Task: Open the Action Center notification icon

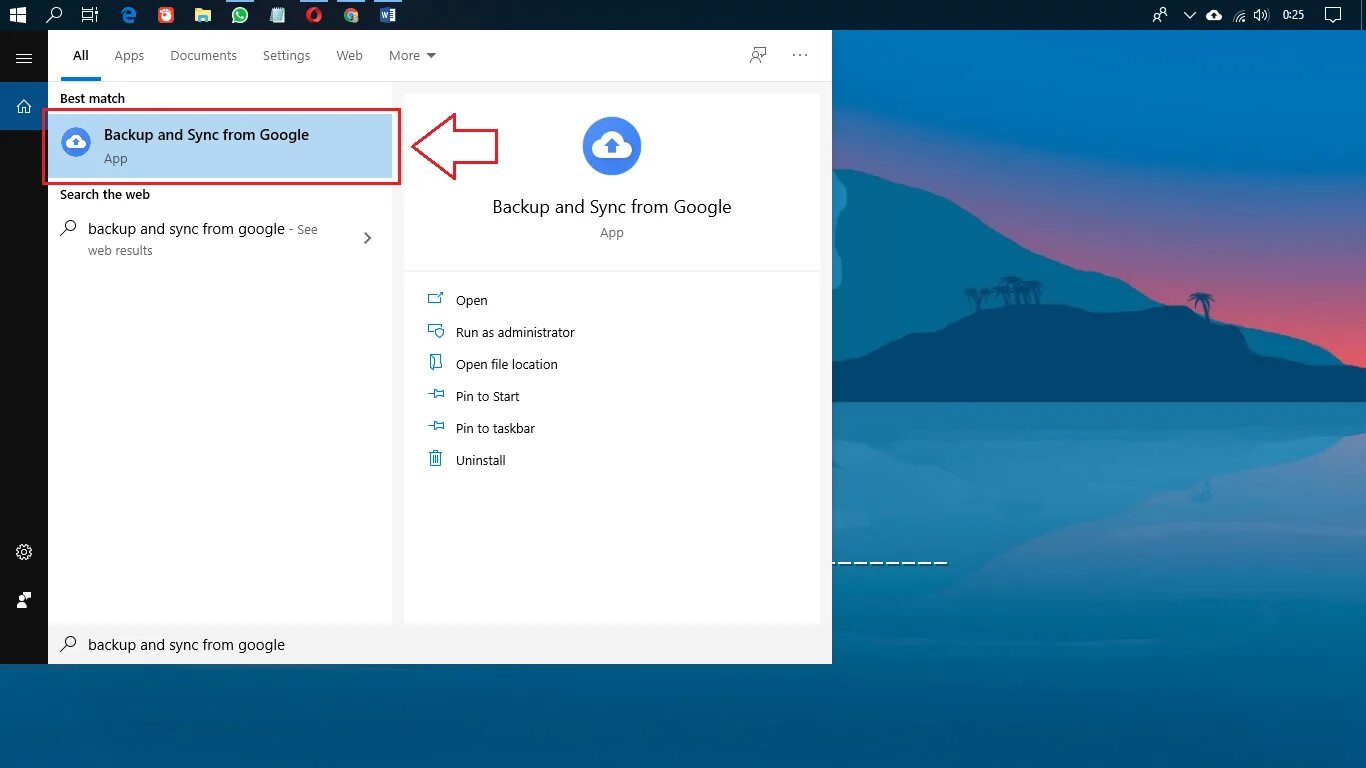Action: tap(1333, 15)
